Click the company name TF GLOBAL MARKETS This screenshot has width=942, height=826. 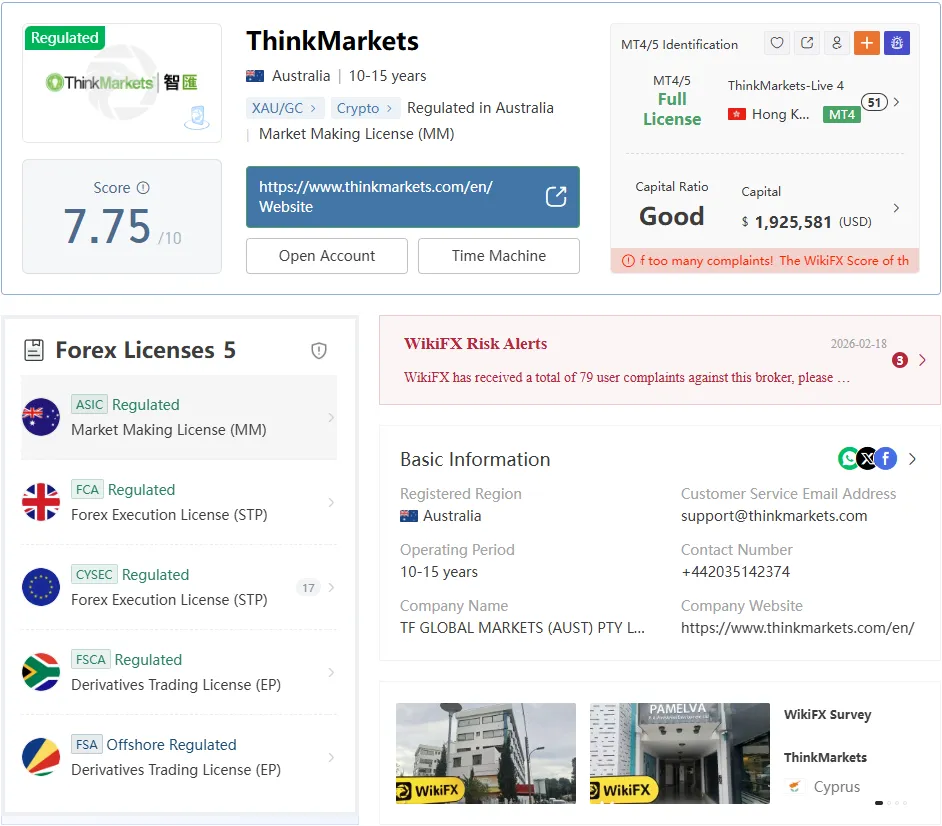point(522,628)
